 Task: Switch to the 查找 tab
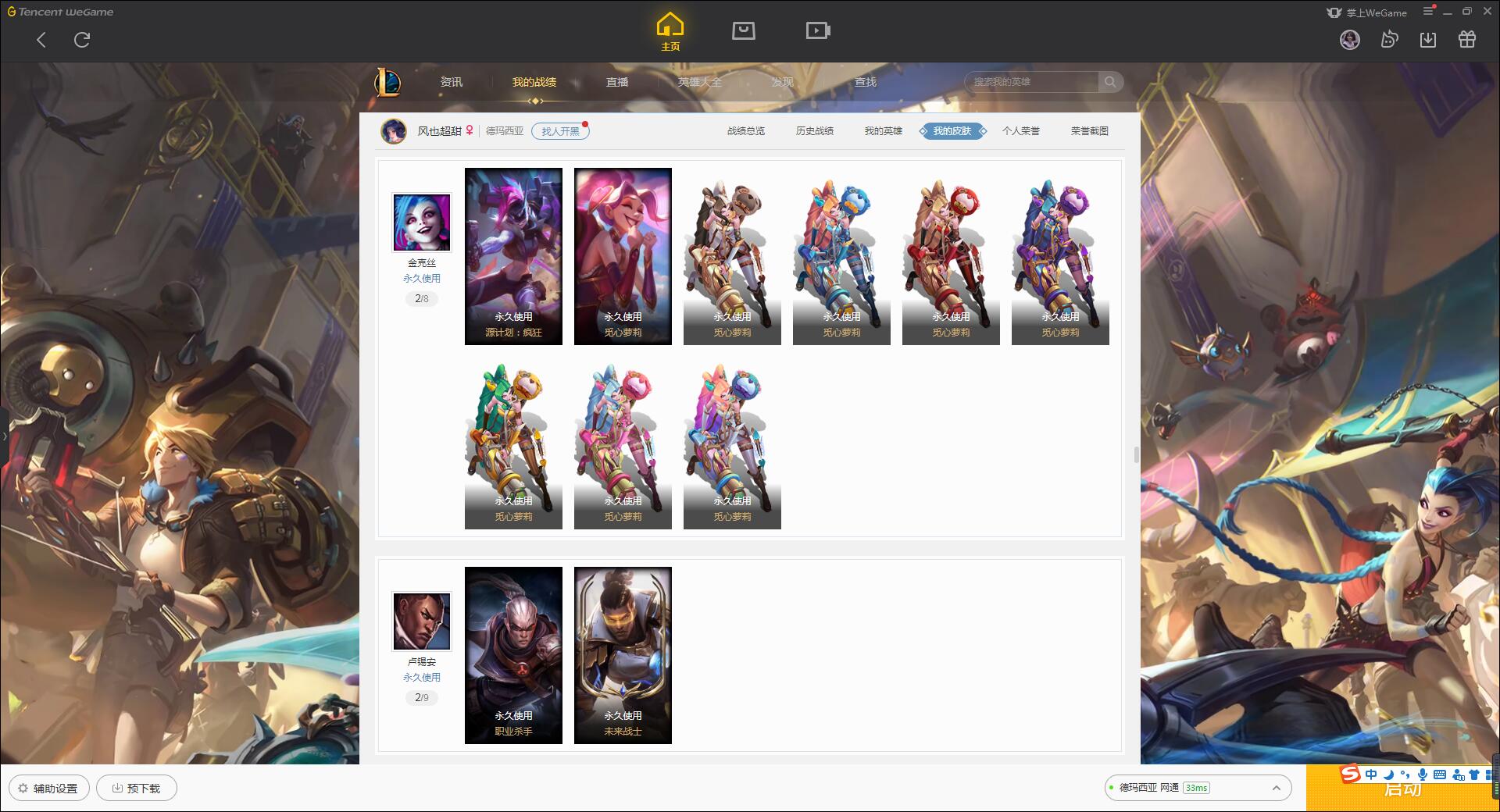866,82
